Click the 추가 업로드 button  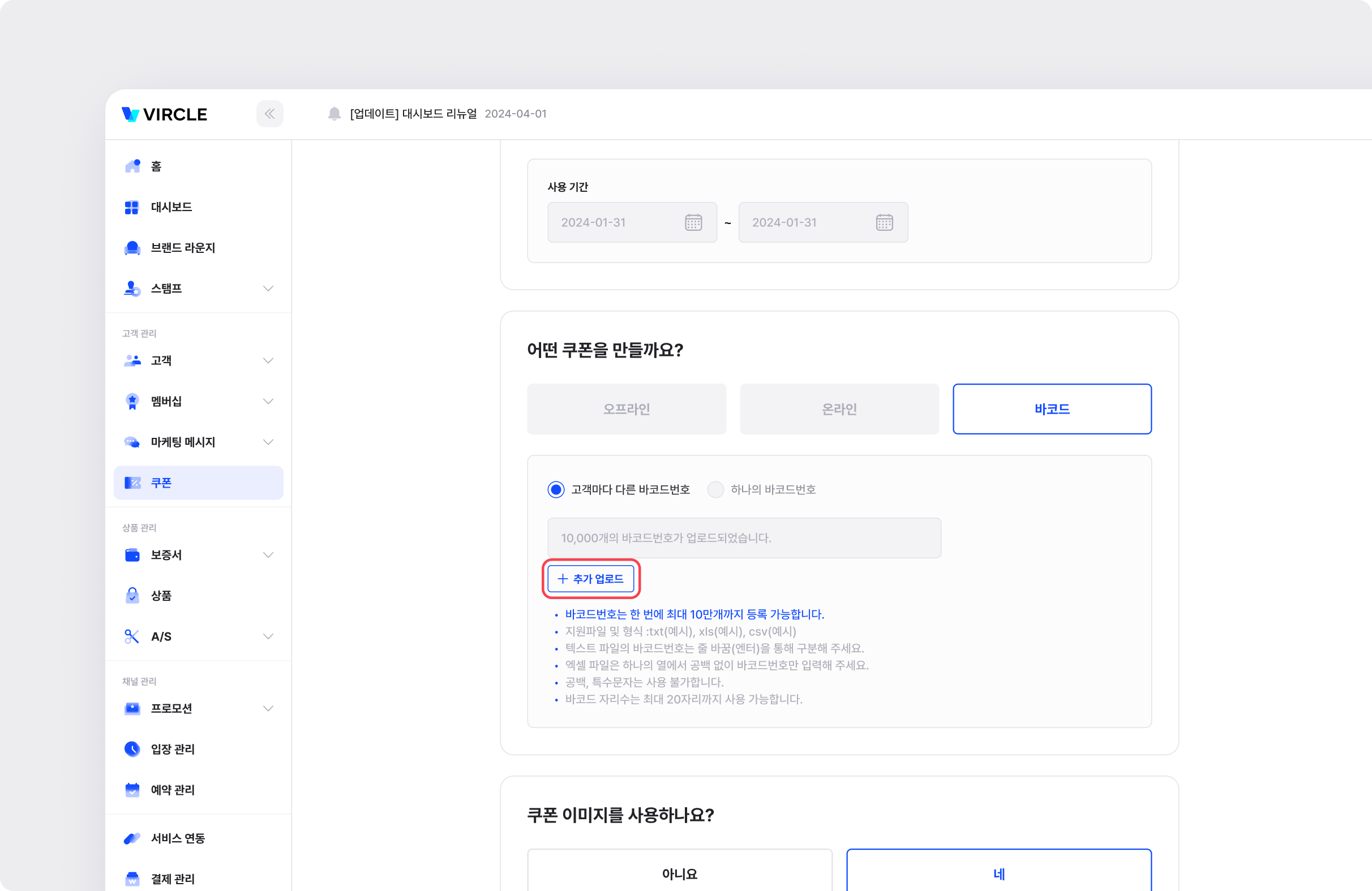pyautogui.click(x=590, y=578)
